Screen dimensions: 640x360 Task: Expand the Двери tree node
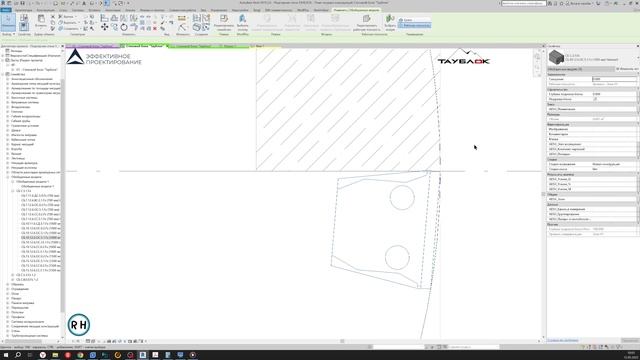tap(8, 130)
